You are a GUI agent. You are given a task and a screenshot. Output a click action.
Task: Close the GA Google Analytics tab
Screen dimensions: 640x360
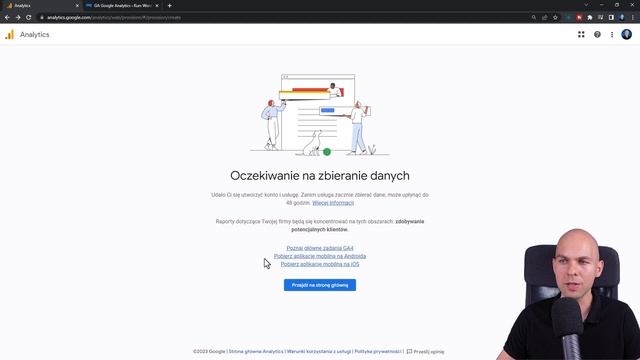tap(157, 6)
